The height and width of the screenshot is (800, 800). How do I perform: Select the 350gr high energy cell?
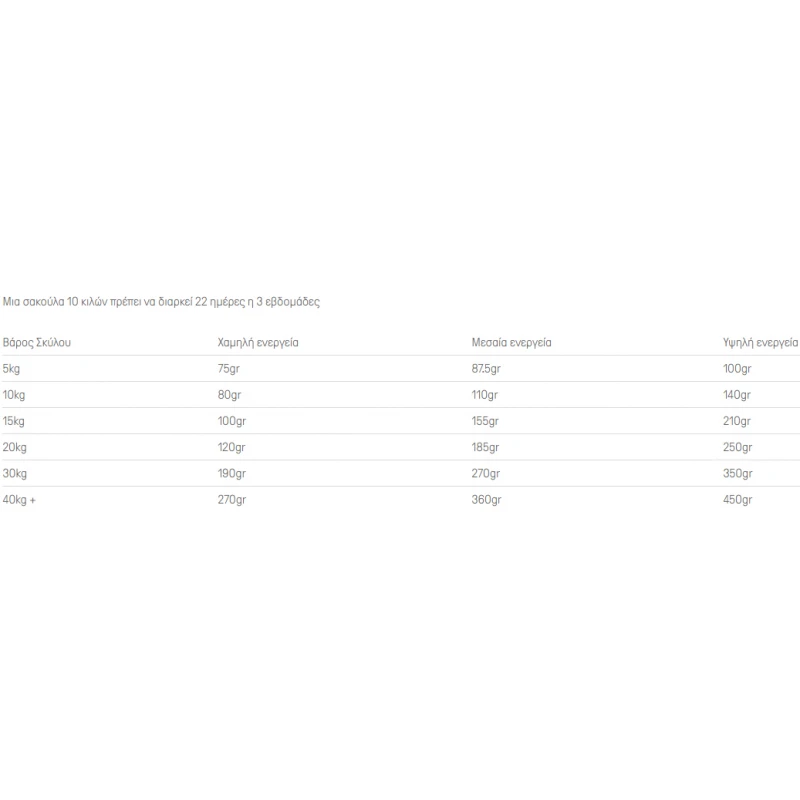click(x=738, y=473)
